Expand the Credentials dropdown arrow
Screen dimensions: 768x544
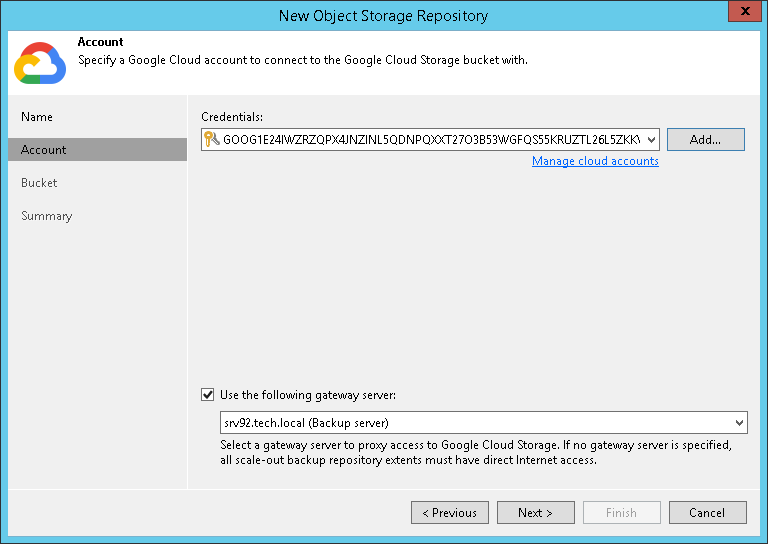click(652, 140)
